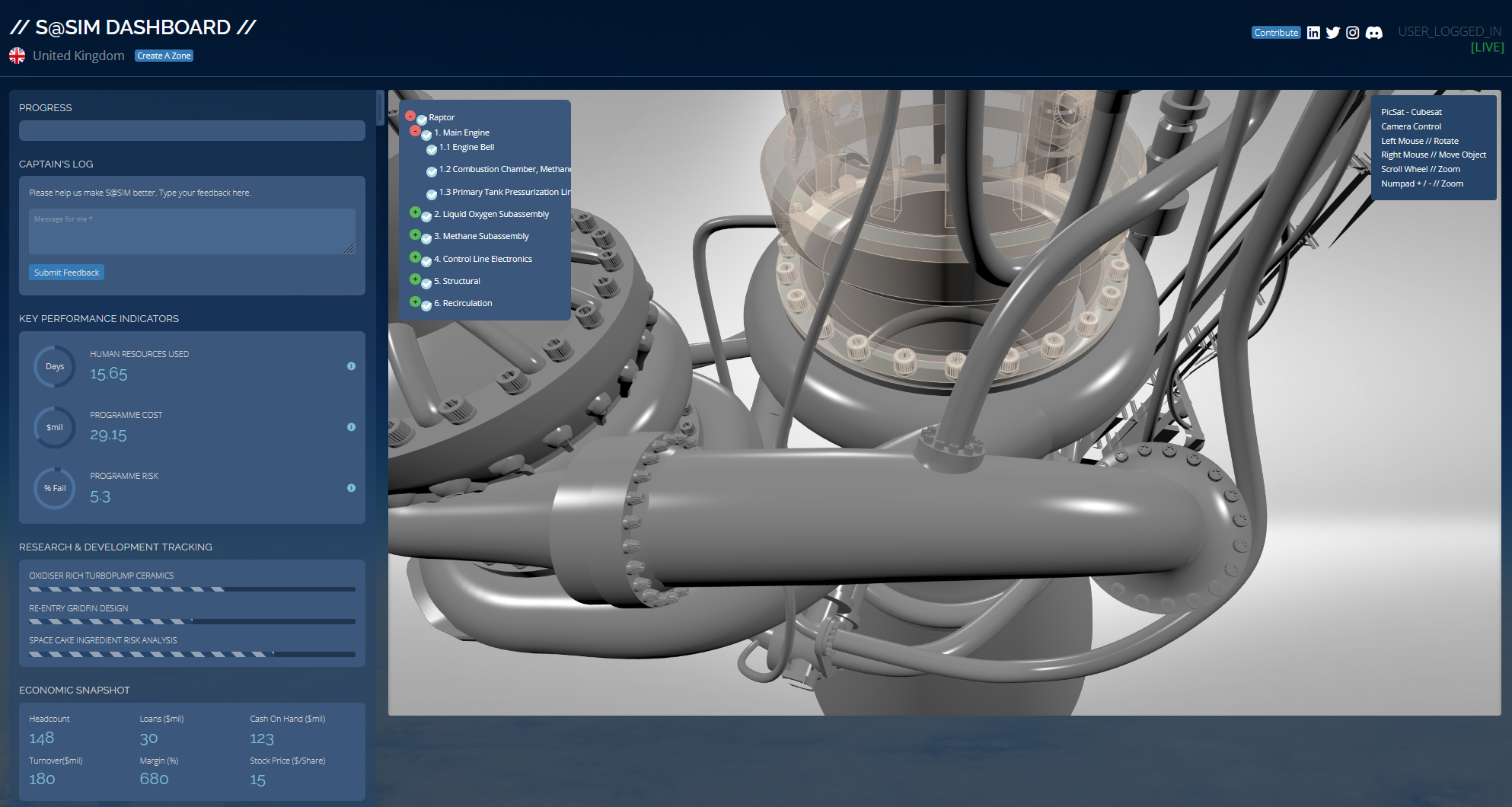Show info for Programme Cost KPI
This screenshot has width=1512, height=807.
tap(351, 427)
